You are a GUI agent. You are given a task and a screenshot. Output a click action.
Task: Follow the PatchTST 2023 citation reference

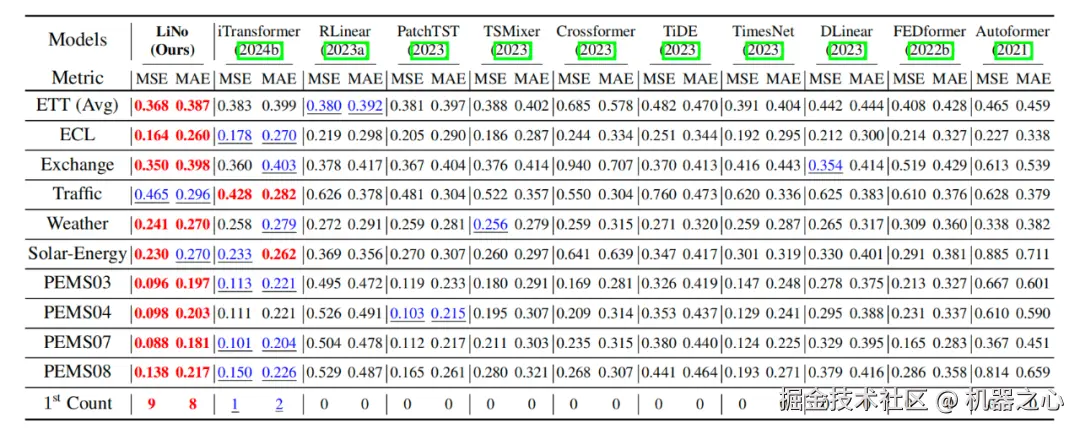pos(428,50)
